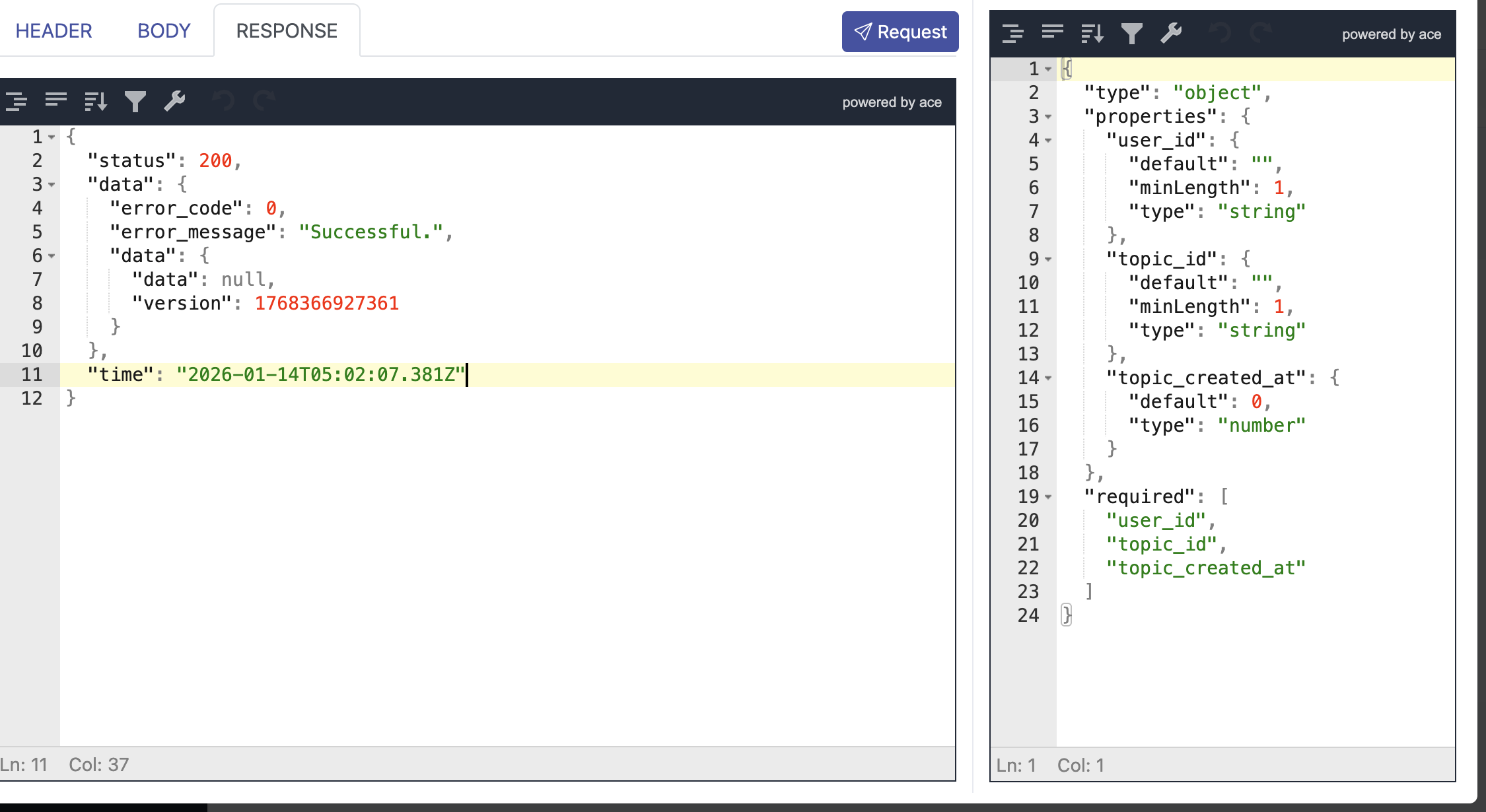
Task: Collapse "properties" block in schema editor
Action: tap(1048, 117)
